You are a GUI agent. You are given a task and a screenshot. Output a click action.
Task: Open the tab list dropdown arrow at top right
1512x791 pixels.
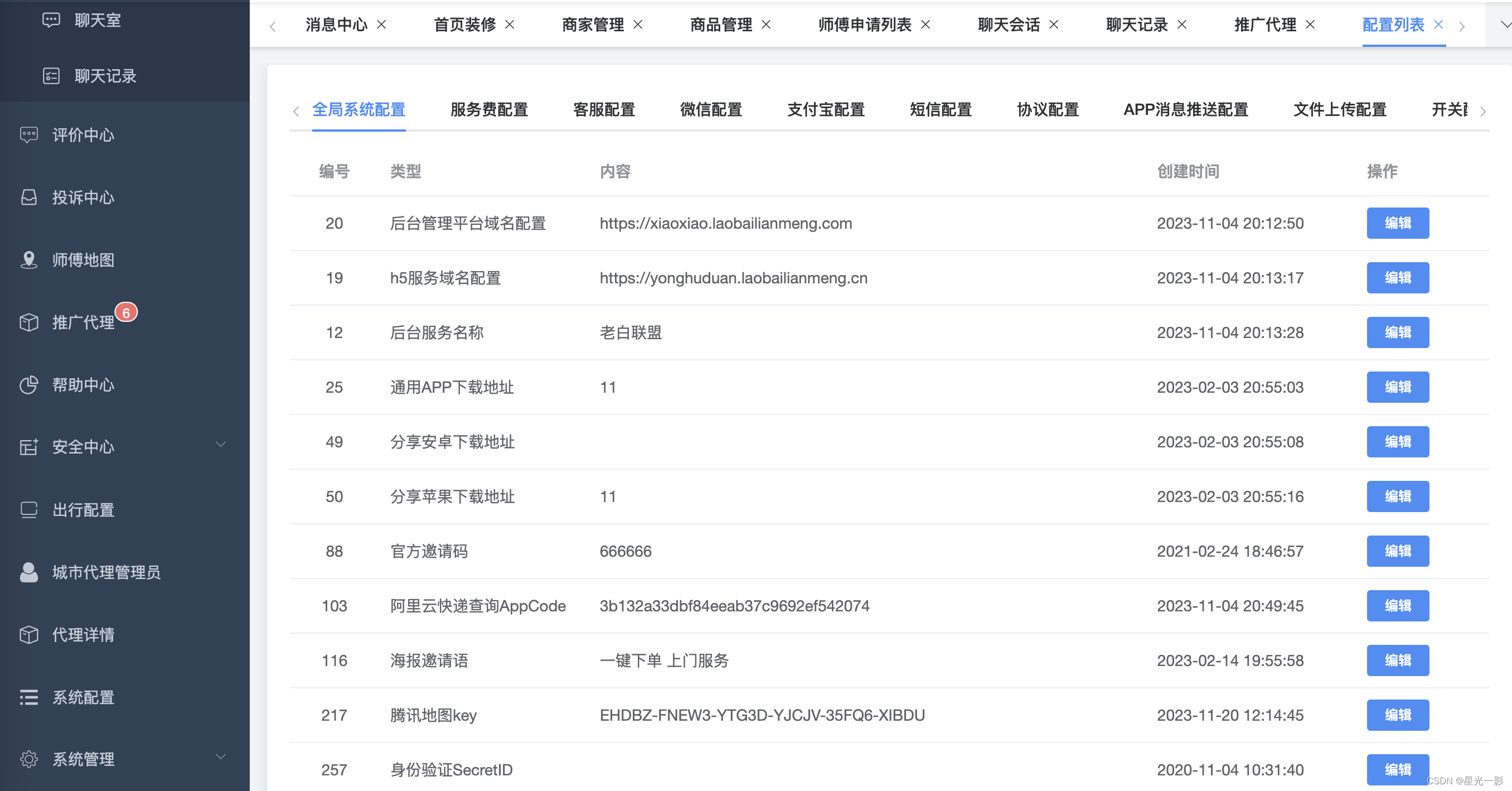(x=1505, y=24)
